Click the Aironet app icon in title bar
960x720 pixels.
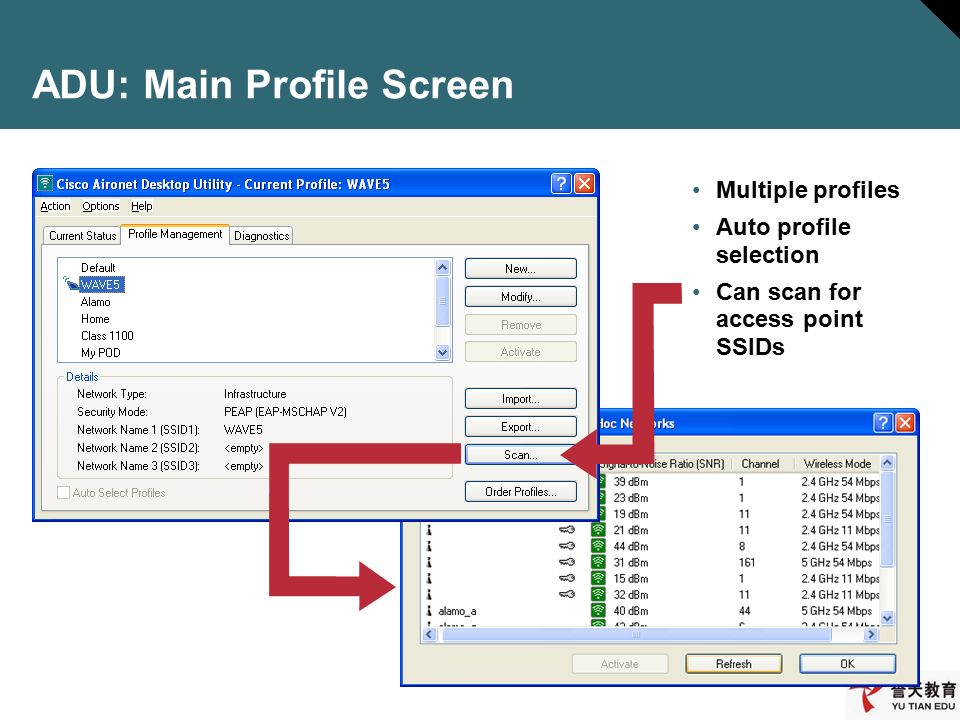point(45,184)
